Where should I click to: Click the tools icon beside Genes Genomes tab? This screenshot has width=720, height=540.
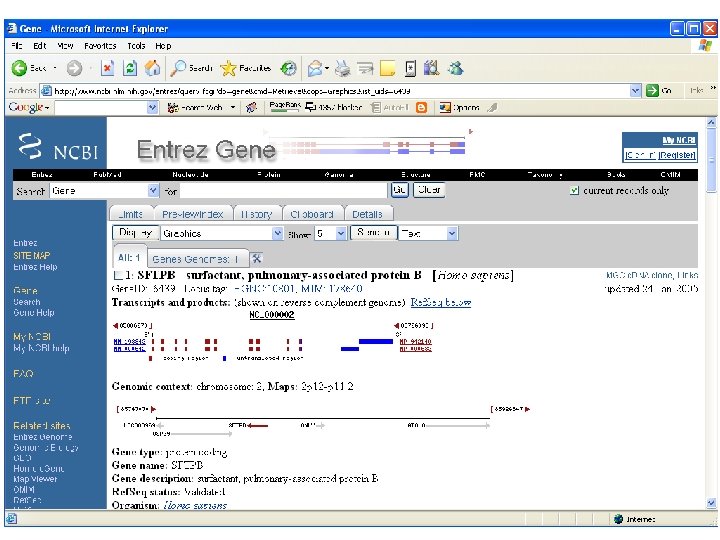257,259
